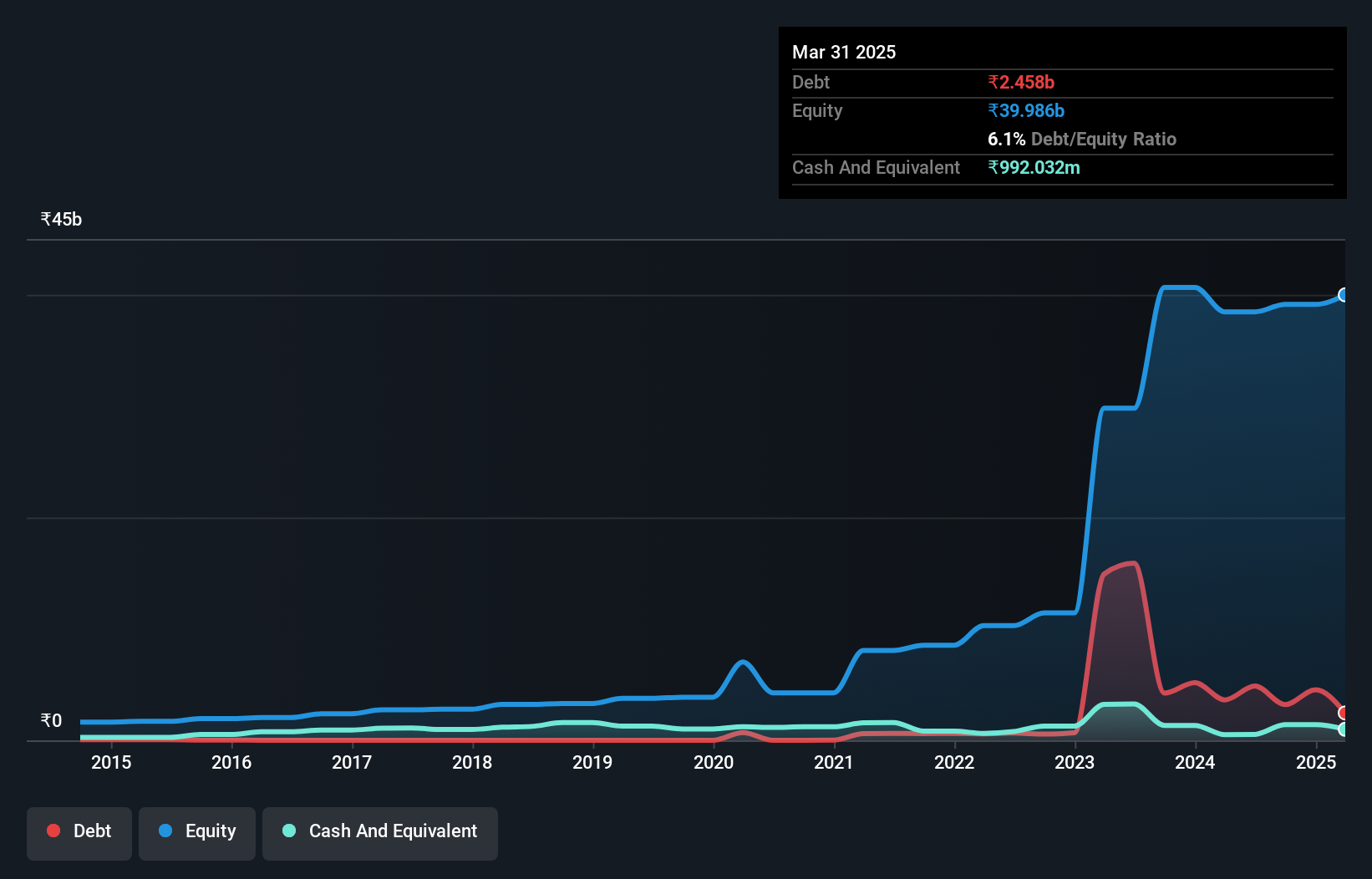Image resolution: width=1372 pixels, height=879 pixels.
Task: Click the 2017 x-axis label
Action: pyautogui.click(x=352, y=762)
